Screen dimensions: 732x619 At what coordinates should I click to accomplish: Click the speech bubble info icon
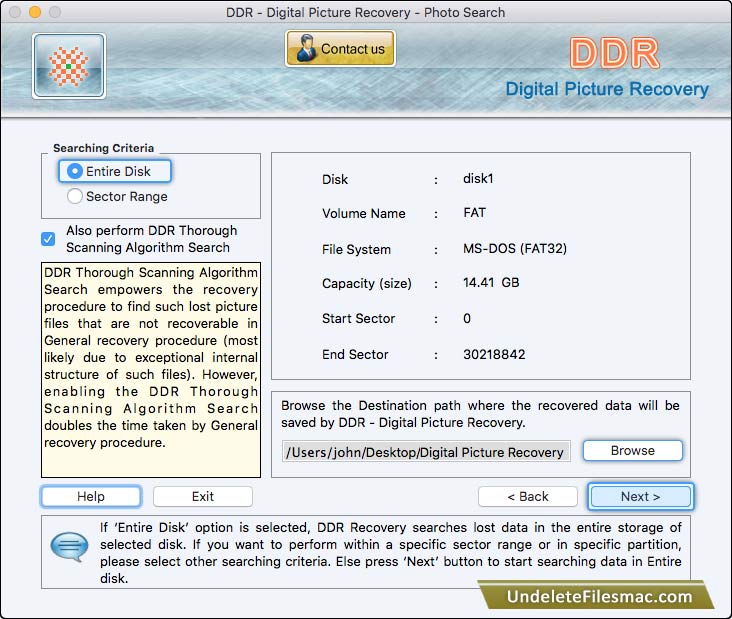(x=70, y=547)
